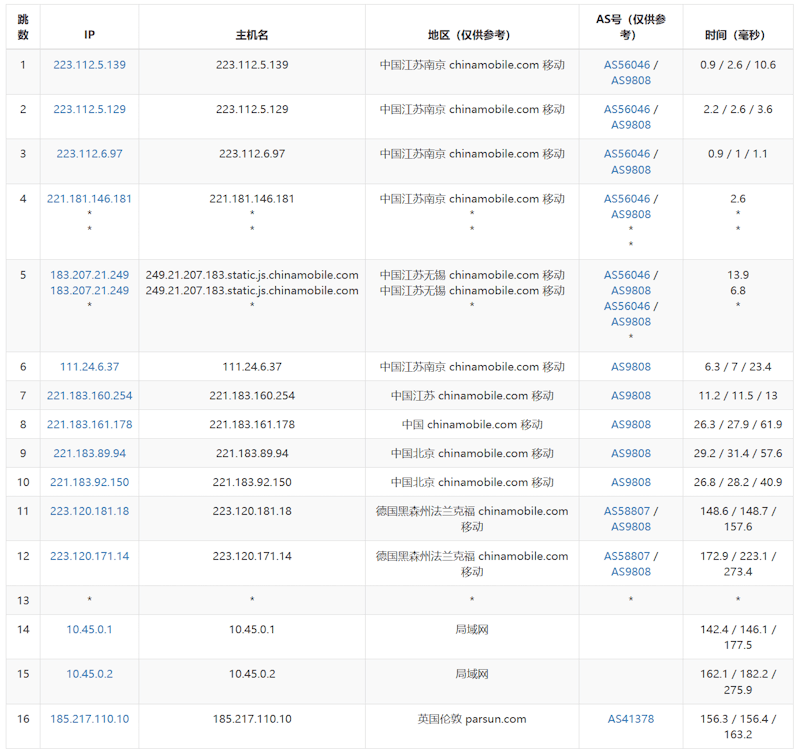Select time value 2.2 / 2.6 / 3.6
Viewport: 800px width, 754px height.
[737, 109]
